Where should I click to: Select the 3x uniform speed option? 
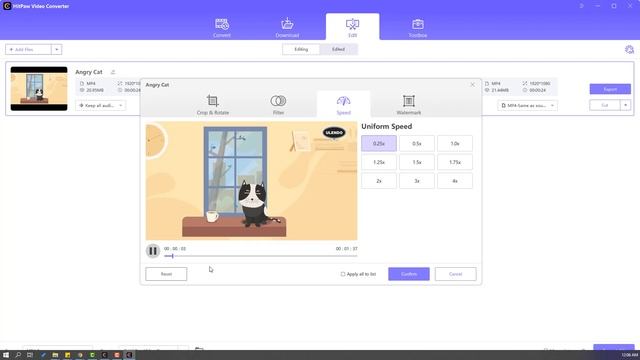pyautogui.click(x=417, y=181)
